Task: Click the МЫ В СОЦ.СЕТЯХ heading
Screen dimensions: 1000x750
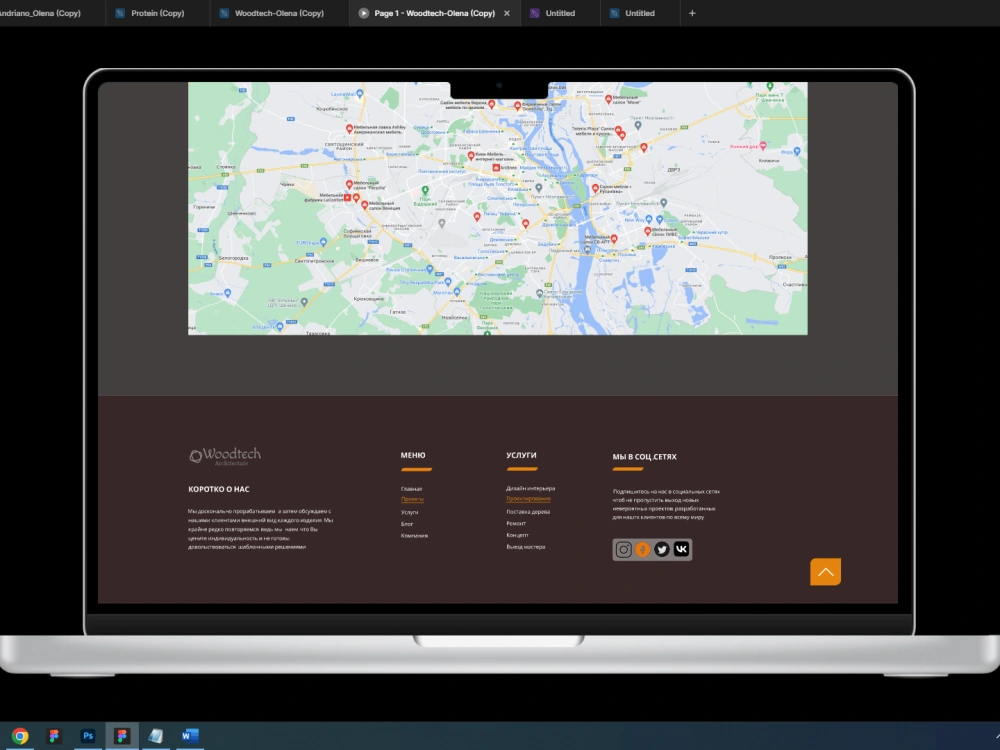Action: tap(644, 457)
